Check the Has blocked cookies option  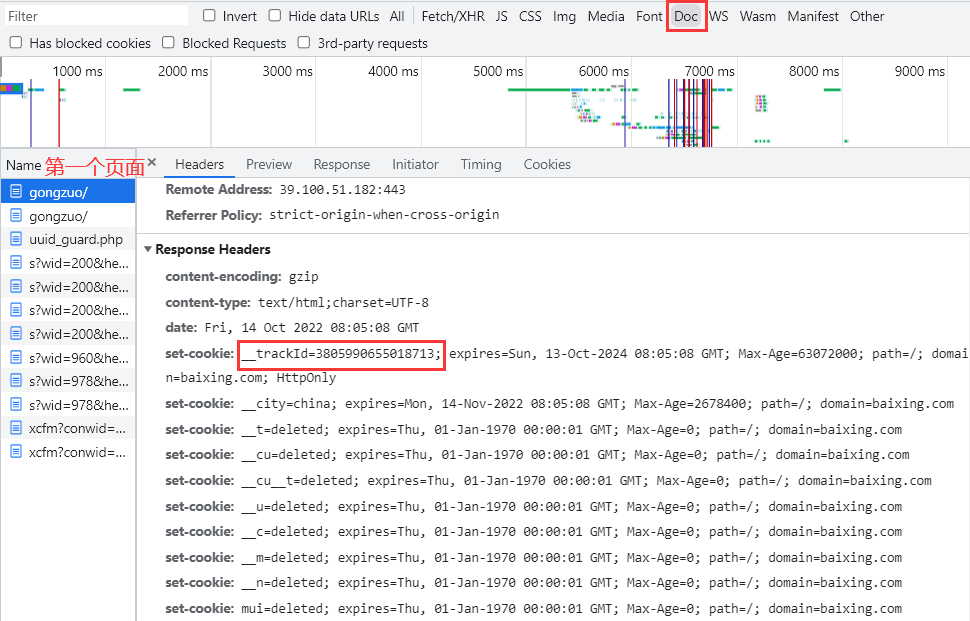click(x=16, y=43)
